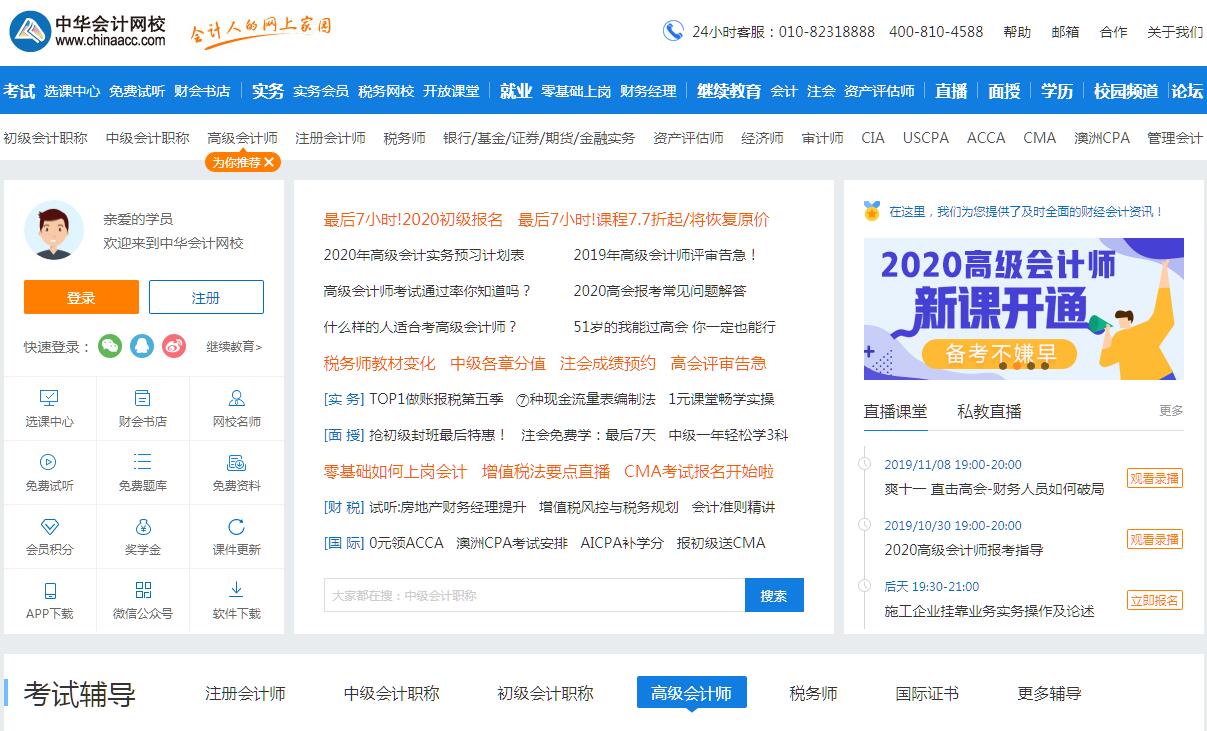Open the 财会书店 bookstore icon
Screen dimensions: 1207x731
[x=142, y=398]
